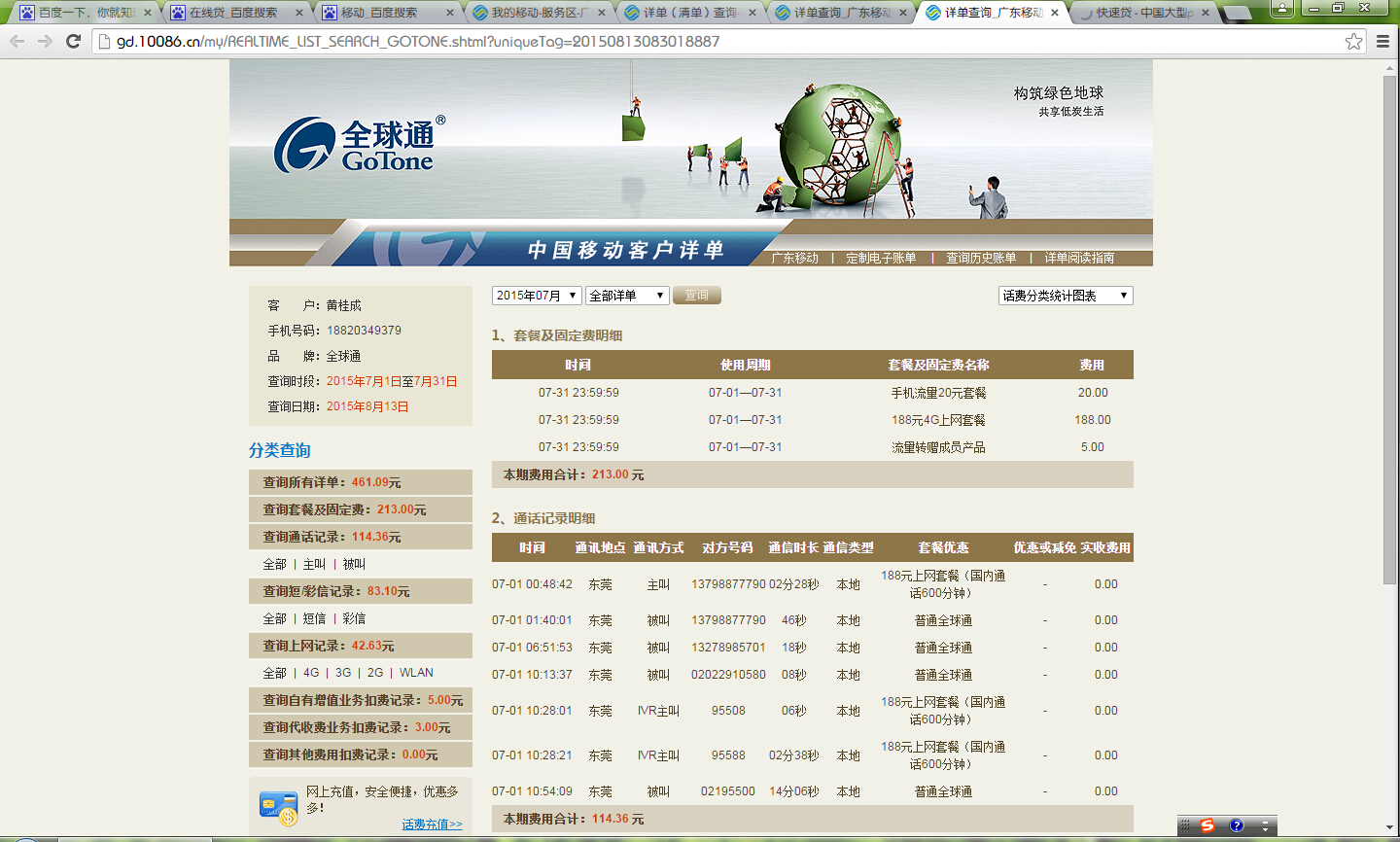The width and height of the screenshot is (1400, 842).
Task: Open the 定制电子账单 link
Action: (881, 258)
